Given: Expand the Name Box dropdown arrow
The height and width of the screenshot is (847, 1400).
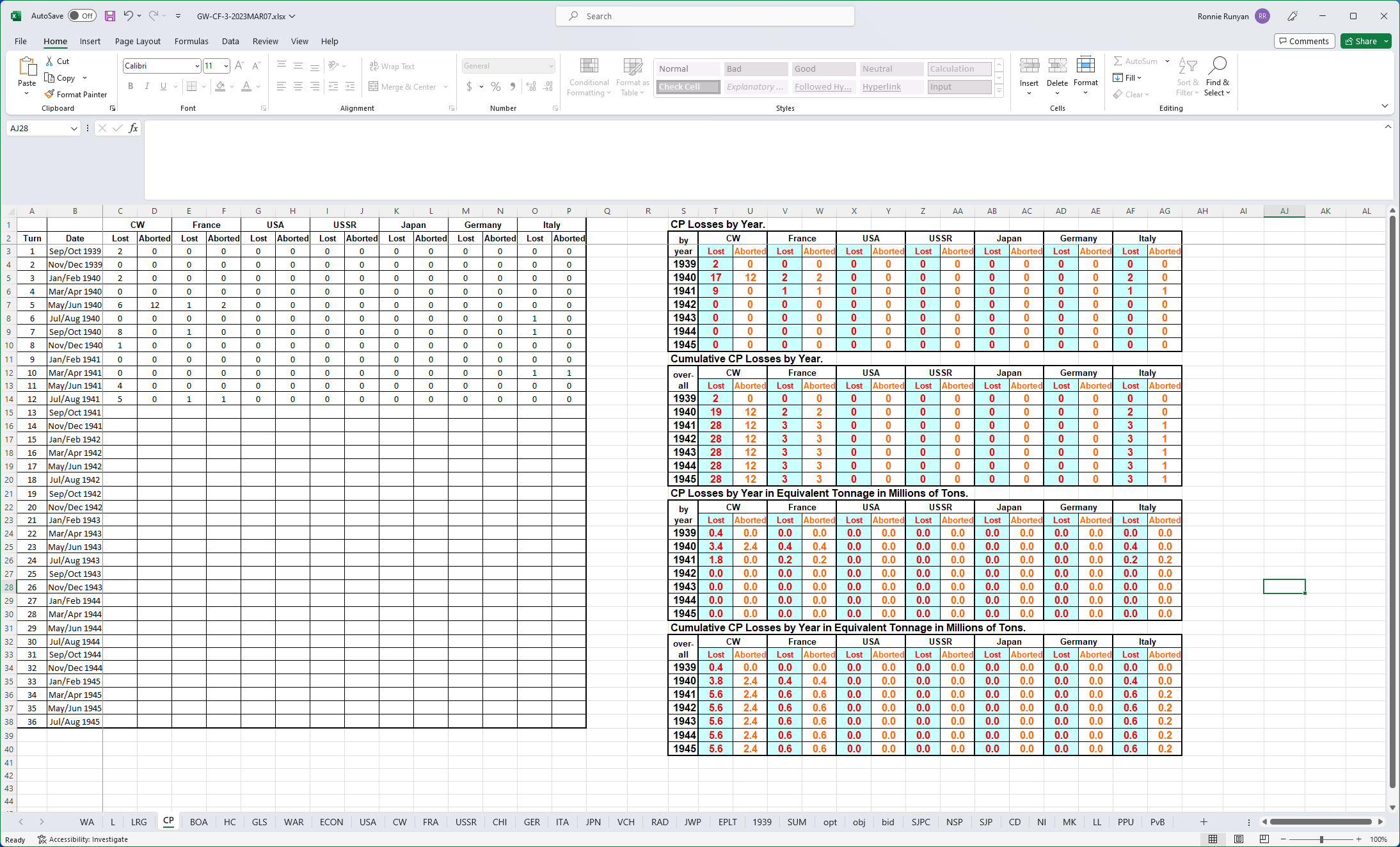Looking at the screenshot, I should click(x=74, y=128).
